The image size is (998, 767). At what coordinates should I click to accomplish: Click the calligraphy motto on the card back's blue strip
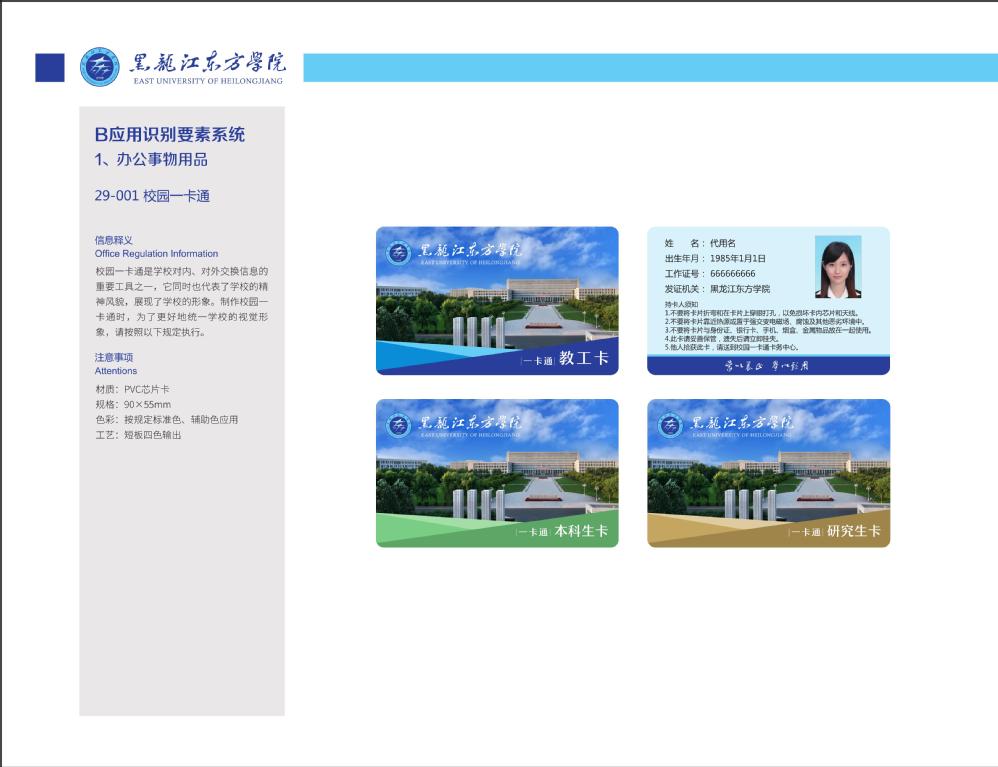tap(767, 366)
